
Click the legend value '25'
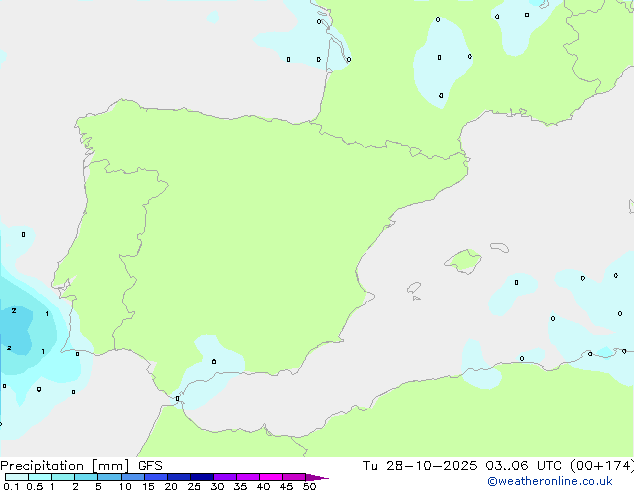tap(194, 486)
